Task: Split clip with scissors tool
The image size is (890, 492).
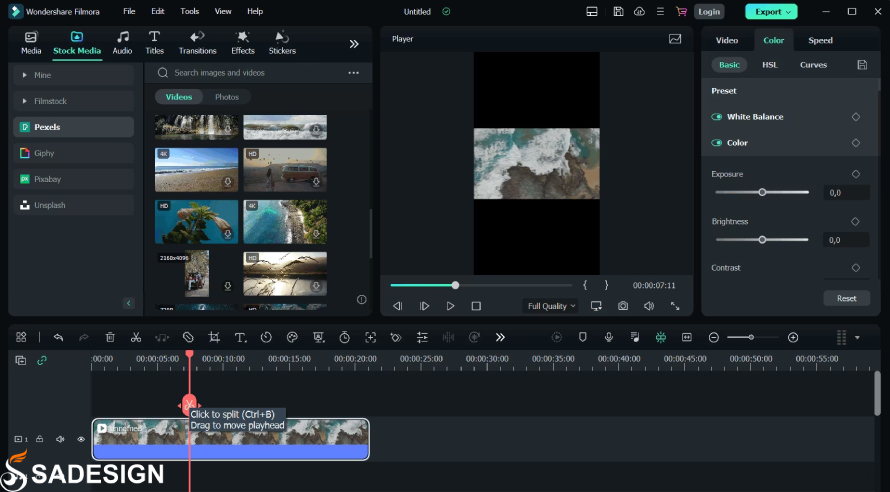Action: pos(136,337)
